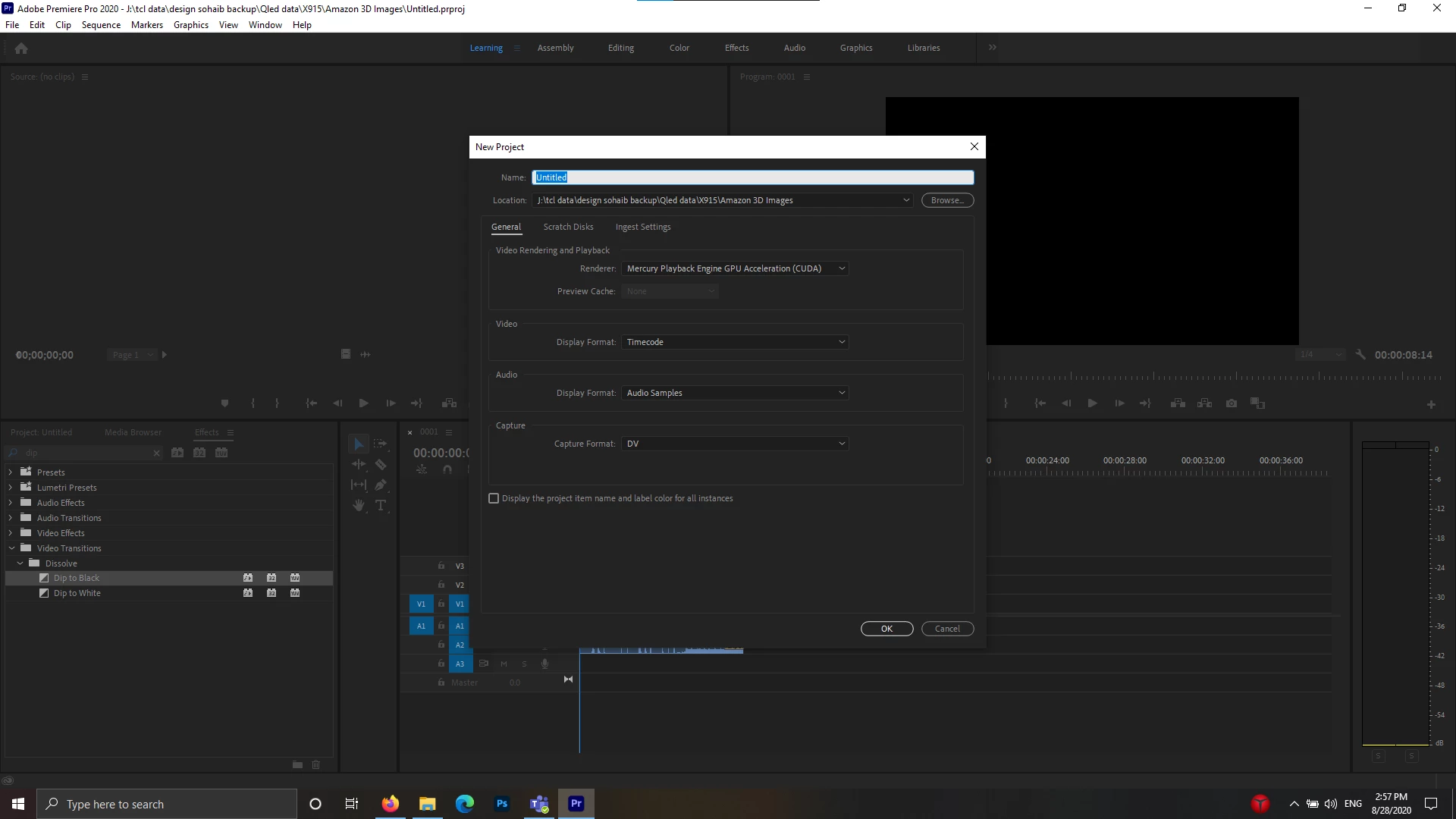Open the Renderer dropdown
Viewport: 1456px width, 819px height.
734,268
